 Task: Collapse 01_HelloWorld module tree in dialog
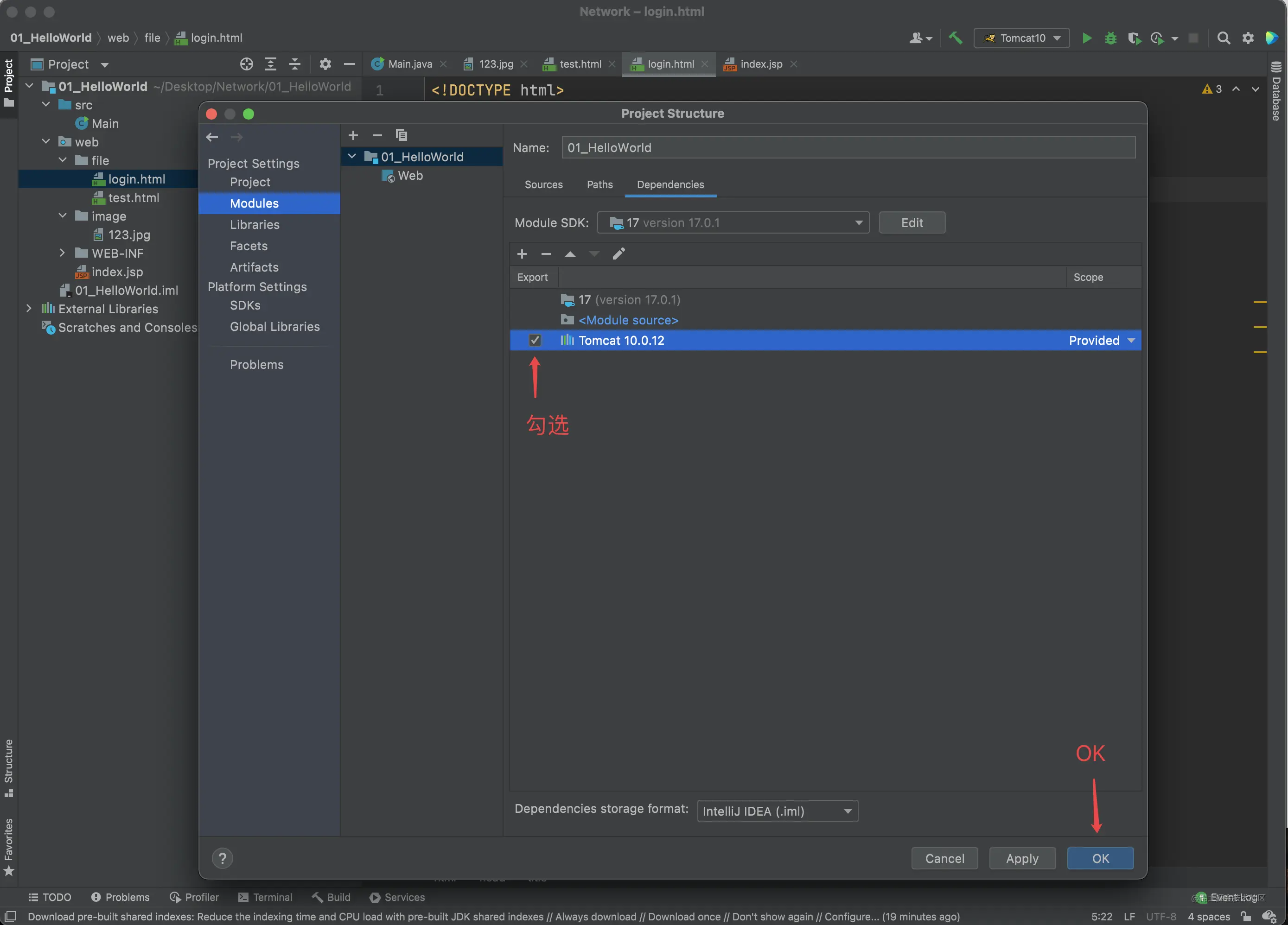click(x=352, y=157)
